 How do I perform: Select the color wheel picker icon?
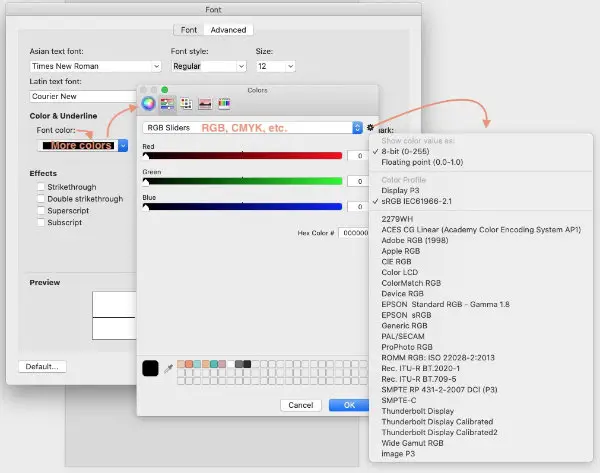coord(148,103)
